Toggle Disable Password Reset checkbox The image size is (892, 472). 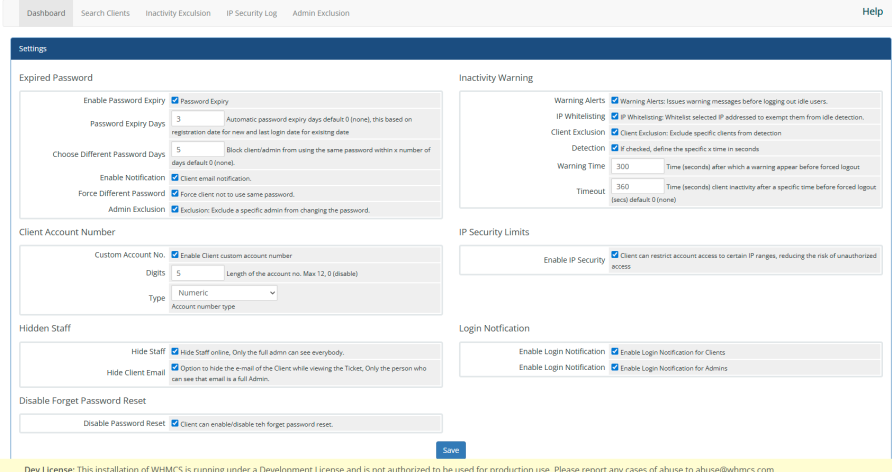(175, 423)
